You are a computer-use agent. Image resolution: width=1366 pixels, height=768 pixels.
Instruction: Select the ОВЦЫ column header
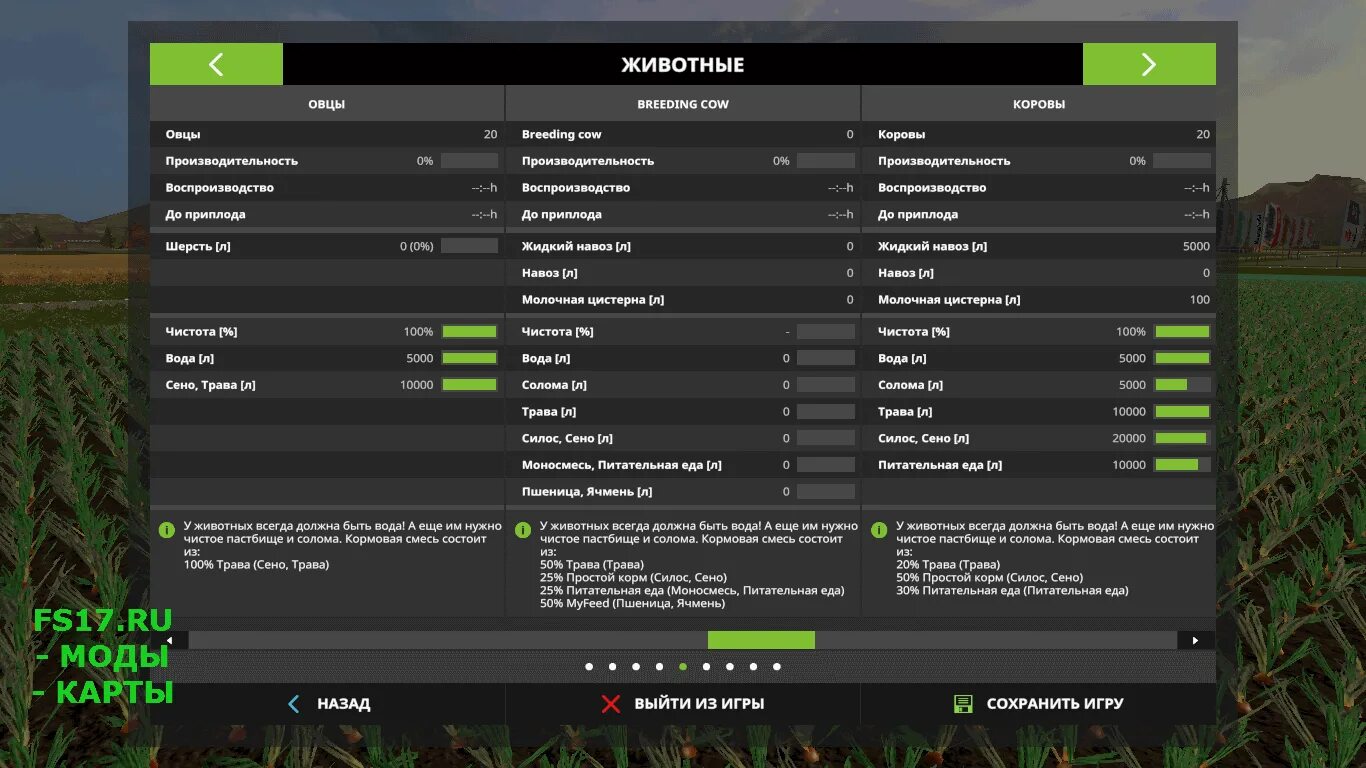(x=327, y=104)
